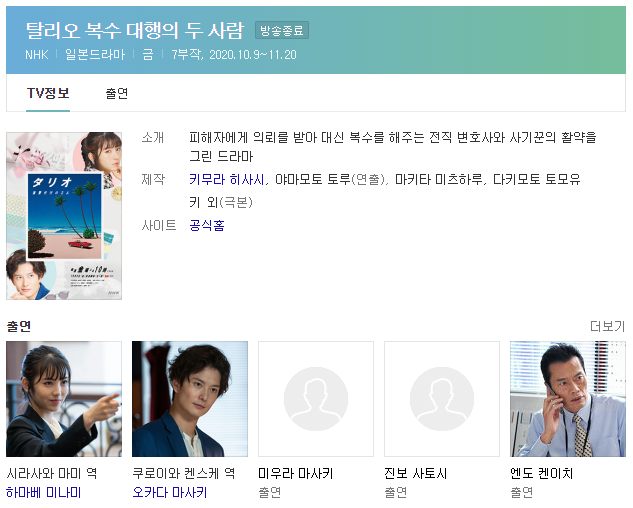Expand cast list with 더보기

pos(607,326)
